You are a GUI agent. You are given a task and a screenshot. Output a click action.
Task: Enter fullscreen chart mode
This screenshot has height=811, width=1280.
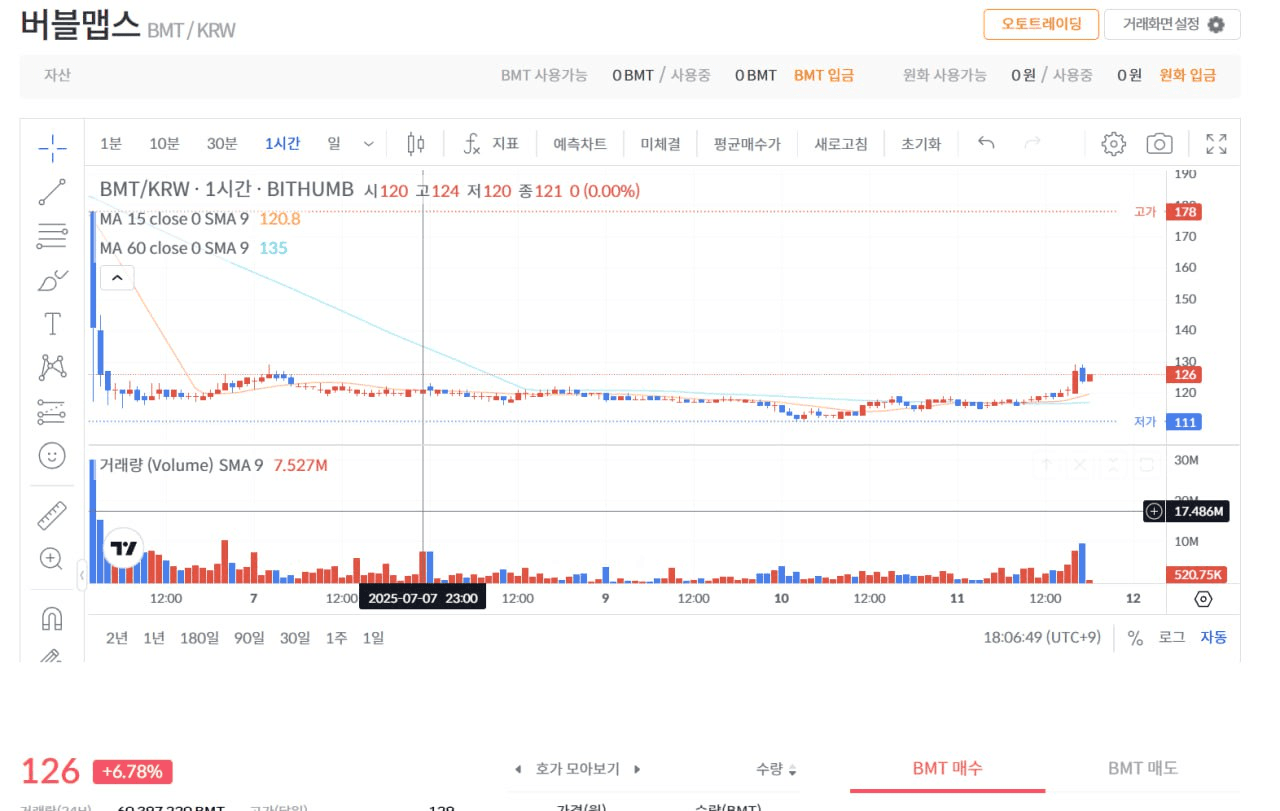coord(1216,144)
